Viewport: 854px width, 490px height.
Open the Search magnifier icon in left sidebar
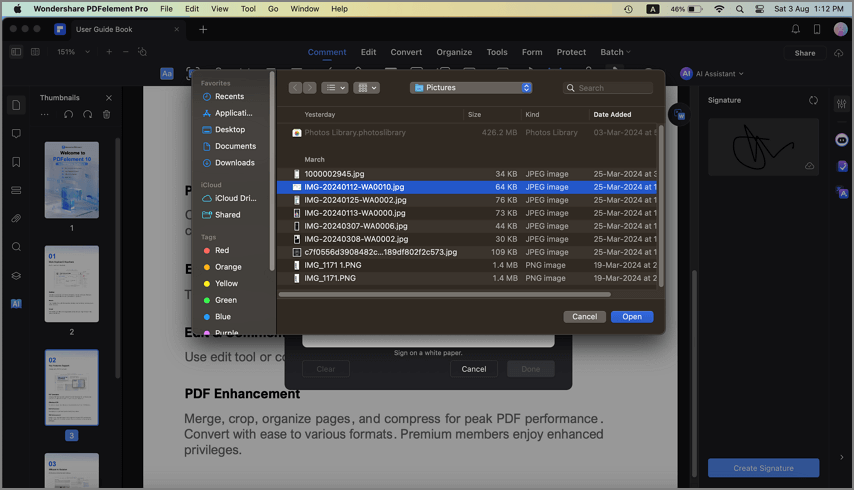tap(16, 247)
